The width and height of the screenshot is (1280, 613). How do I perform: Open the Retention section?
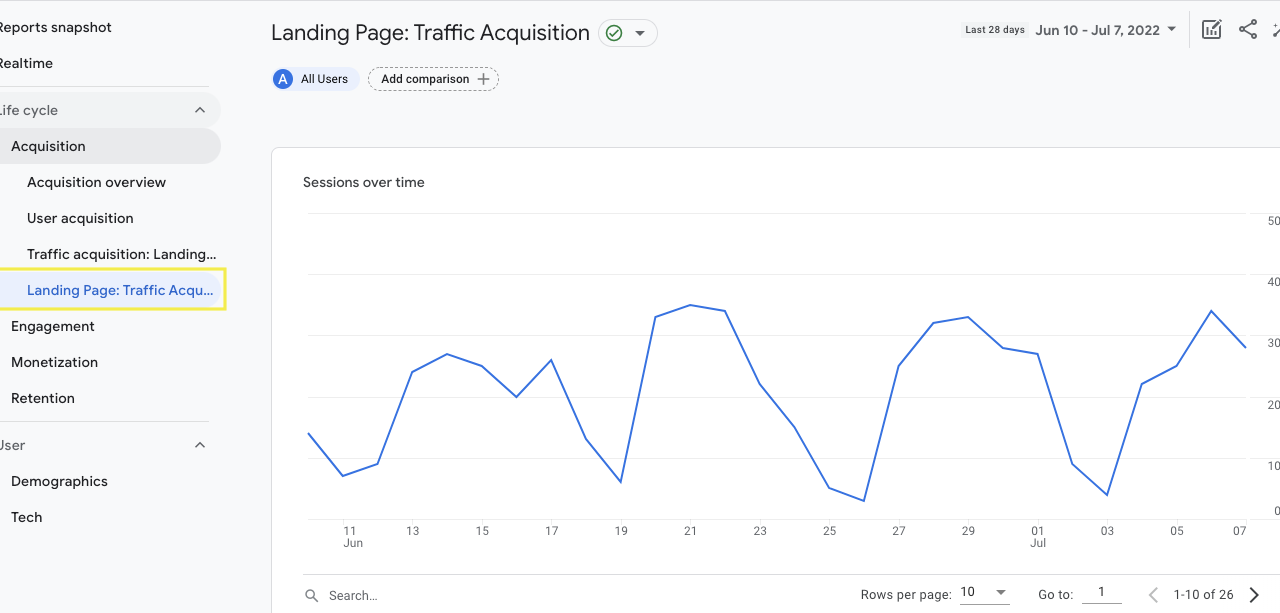tap(43, 398)
